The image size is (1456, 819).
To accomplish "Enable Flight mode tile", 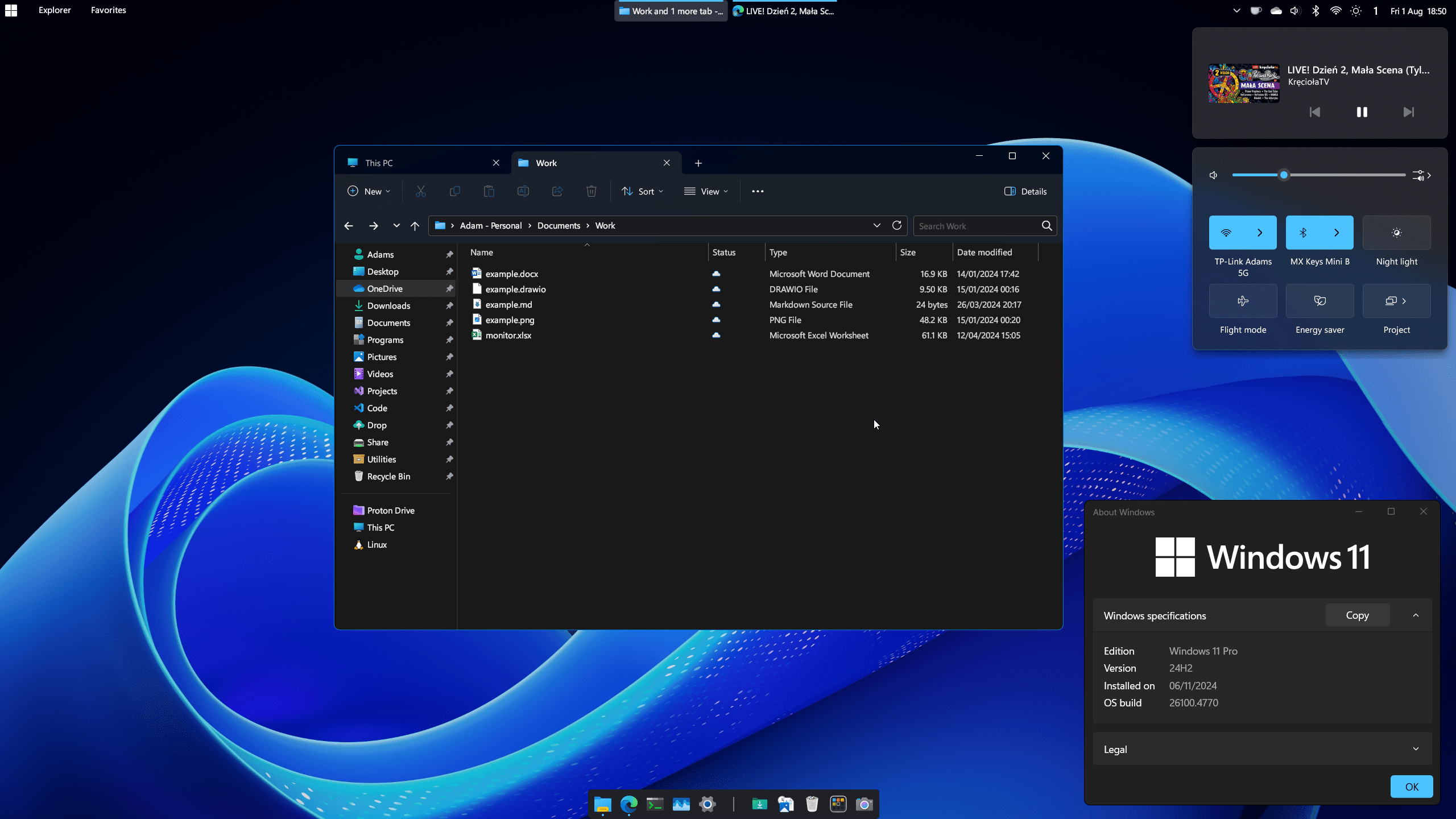I will click(1243, 301).
